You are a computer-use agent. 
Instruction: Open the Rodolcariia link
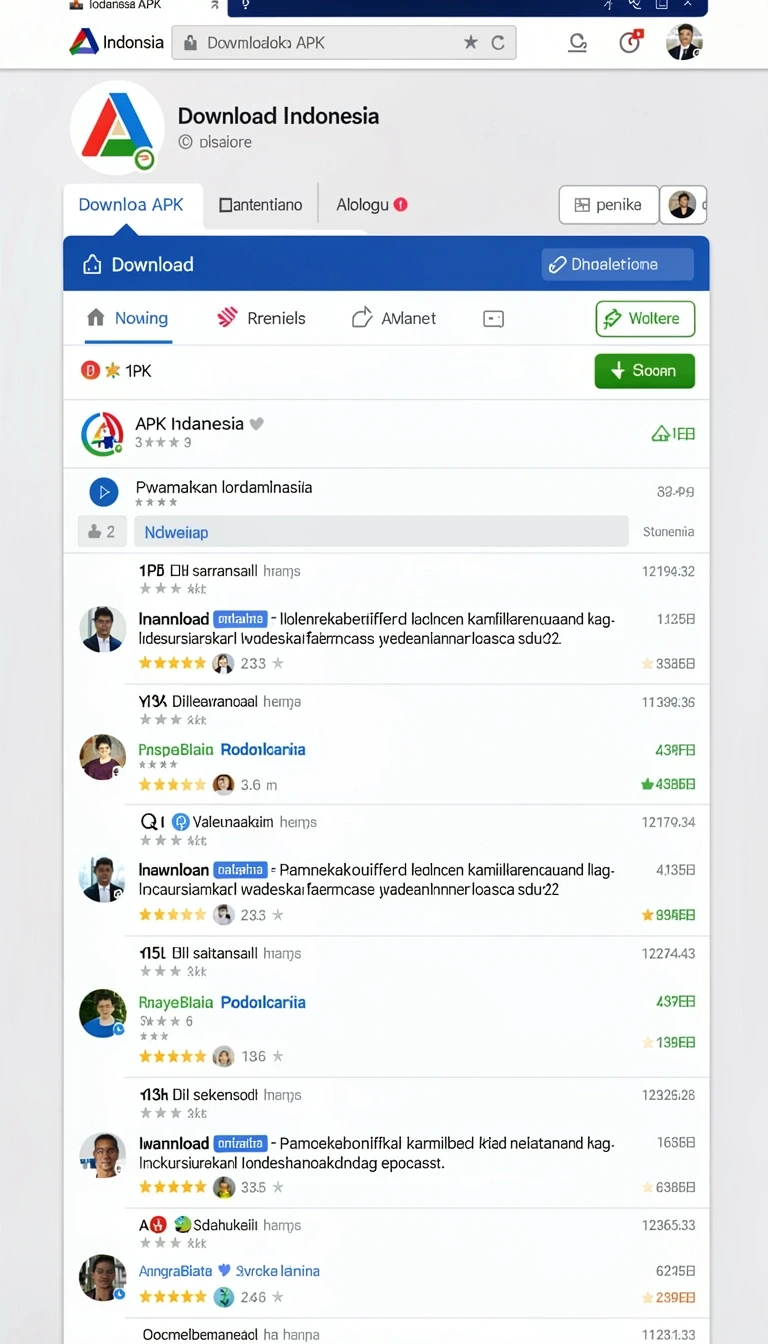coord(263,749)
